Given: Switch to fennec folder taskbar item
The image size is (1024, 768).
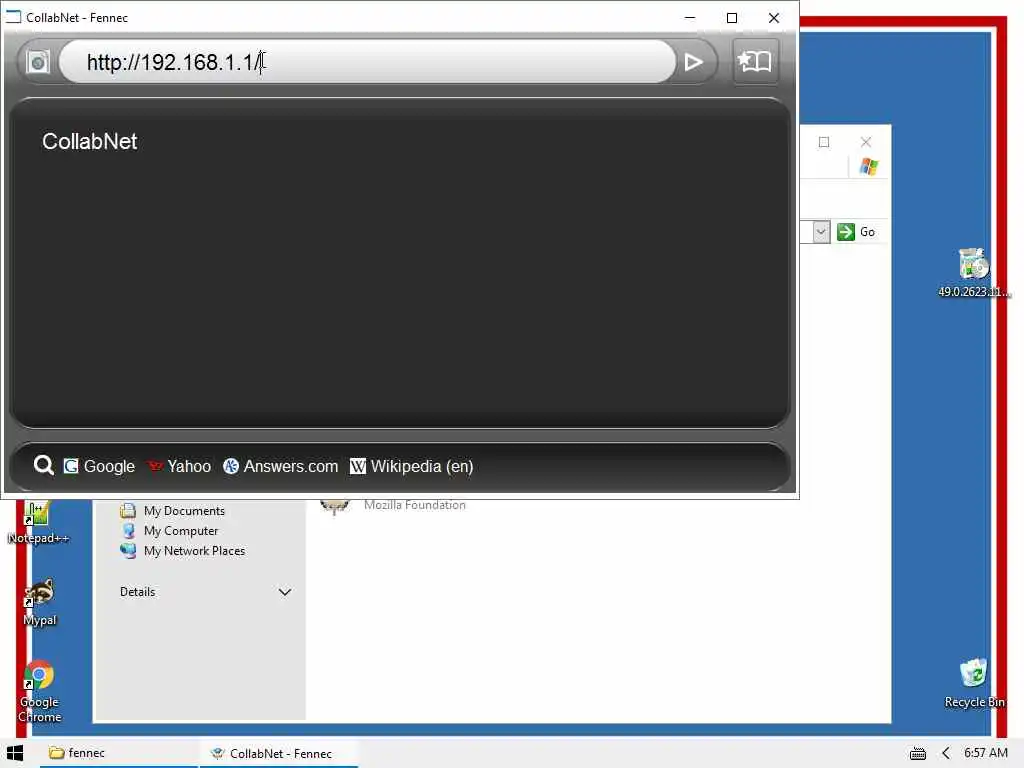Looking at the screenshot, I should click(x=118, y=753).
